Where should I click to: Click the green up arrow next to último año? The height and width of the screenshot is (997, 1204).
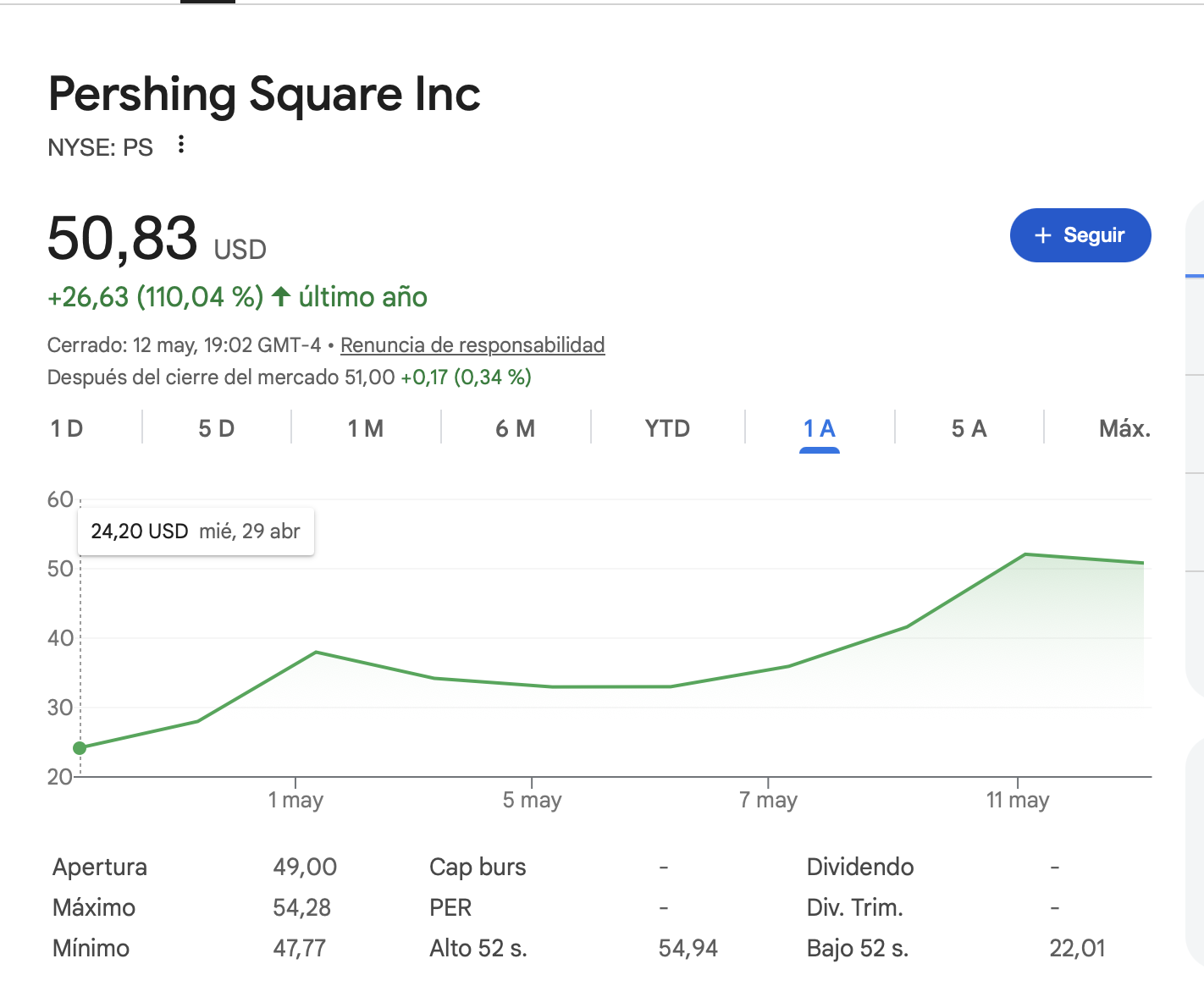[281, 297]
